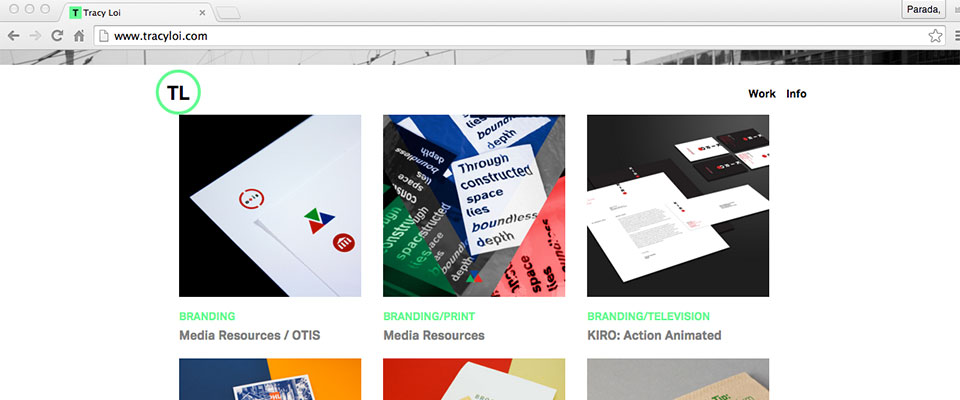Click the TL circle logo
This screenshot has height=400, width=960.
[178, 92]
